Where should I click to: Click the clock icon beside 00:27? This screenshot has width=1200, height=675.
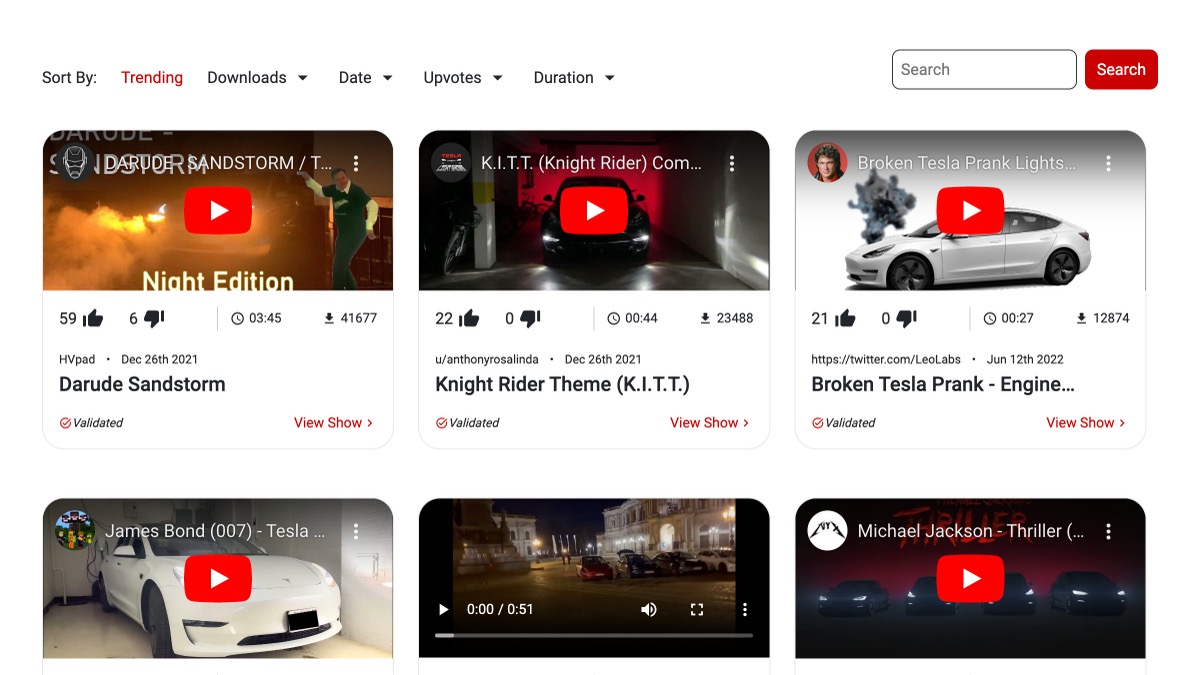[989, 318]
